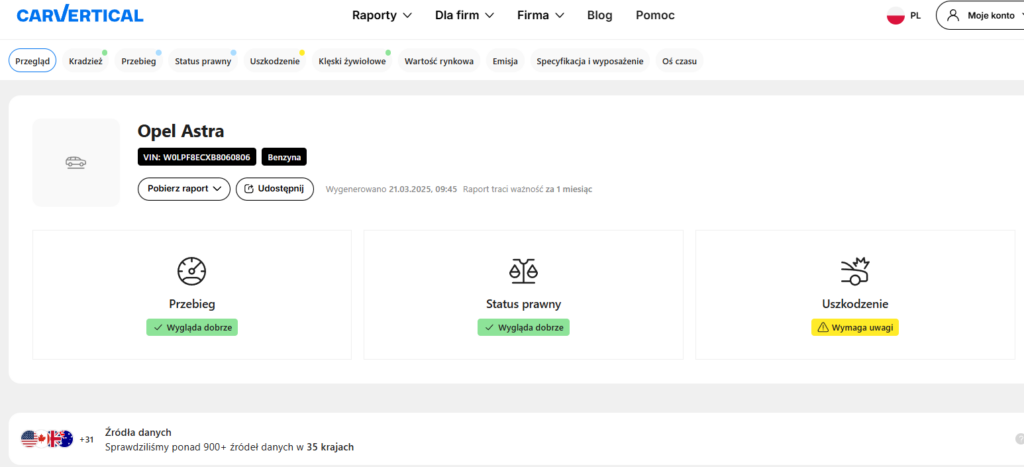
Task: Open the Blog link
Action: 600,16
